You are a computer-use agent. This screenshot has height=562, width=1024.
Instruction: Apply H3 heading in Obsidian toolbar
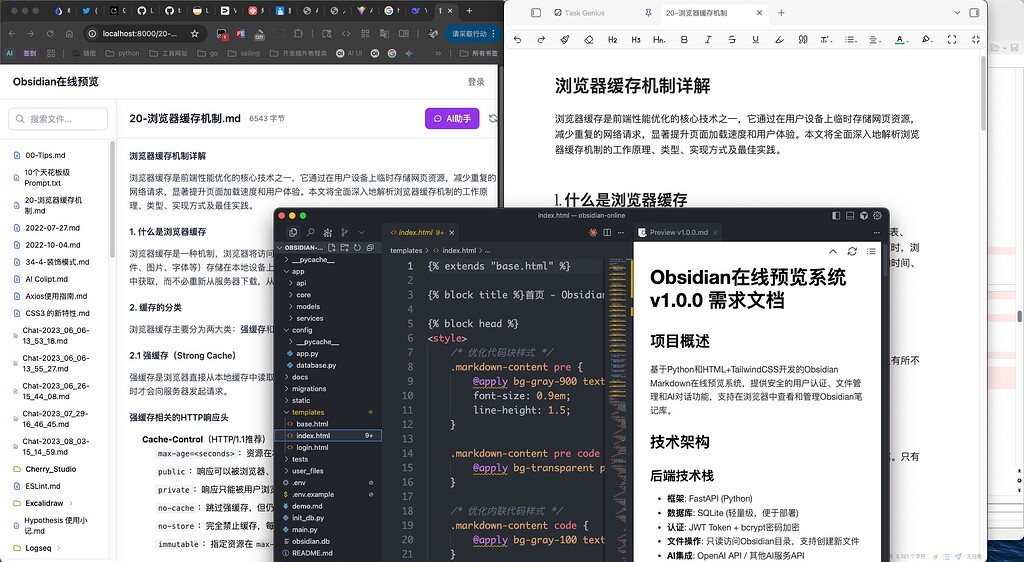pyautogui.click(x=635, y=40)
